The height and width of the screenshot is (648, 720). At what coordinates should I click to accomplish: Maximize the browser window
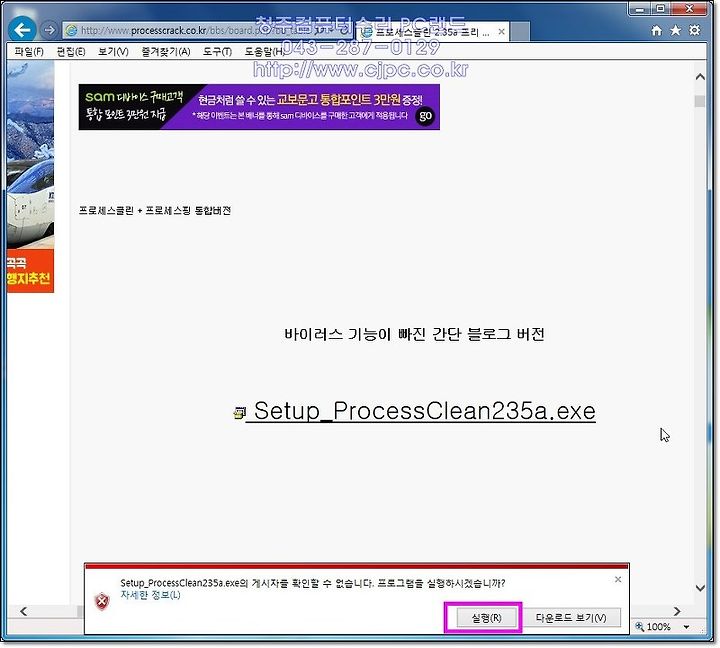[x=661, y=9]
